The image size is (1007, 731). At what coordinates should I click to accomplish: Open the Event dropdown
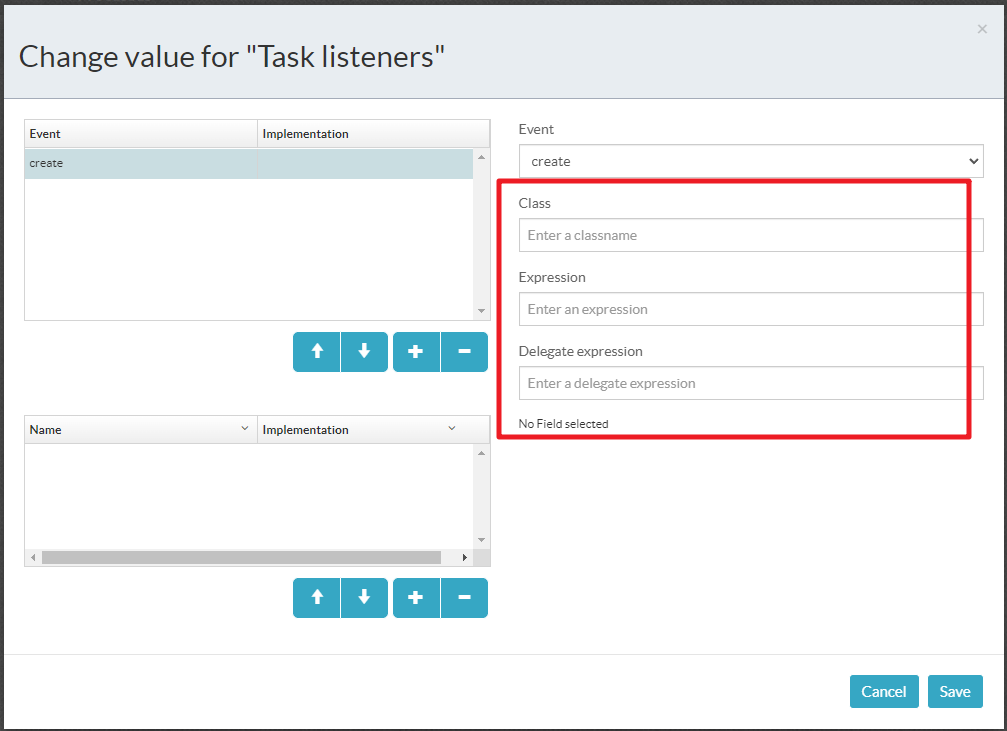(750, 161)
